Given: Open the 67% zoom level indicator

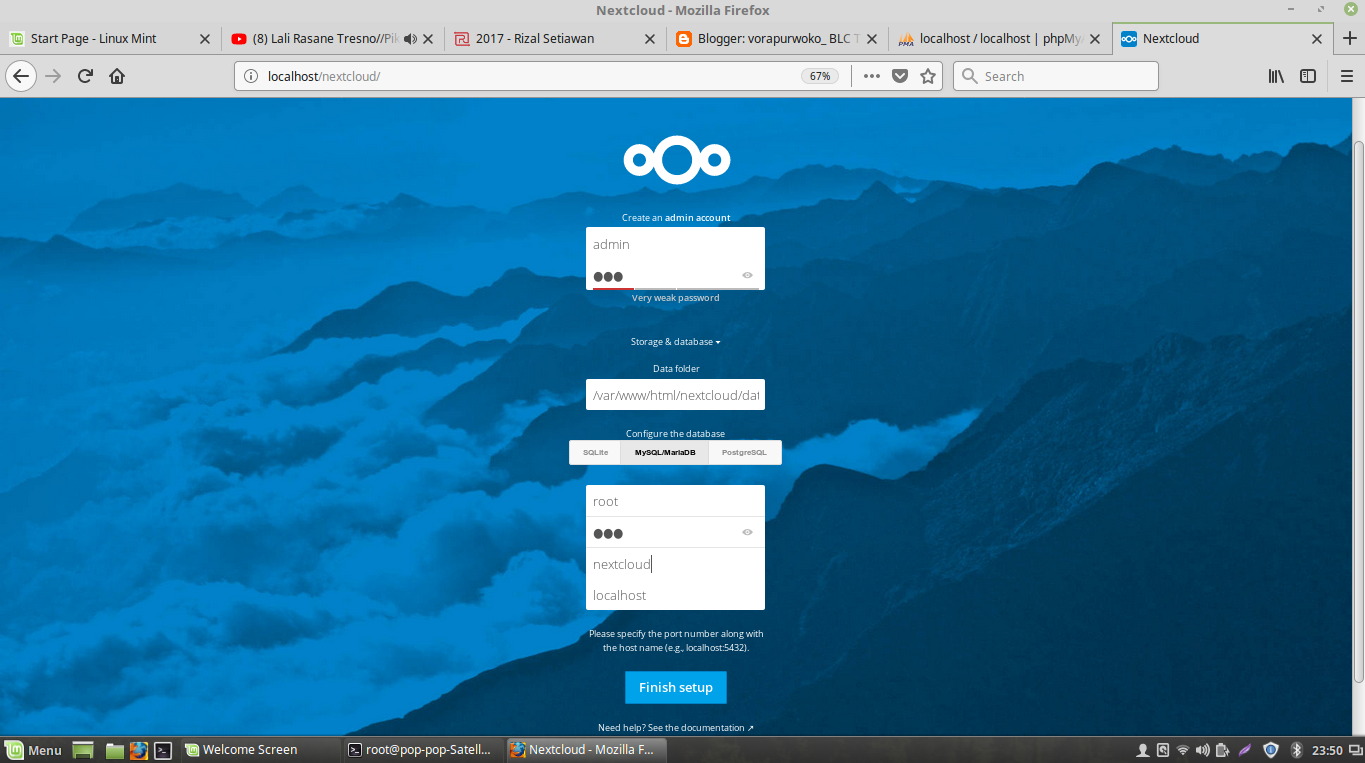Looking at the screenshot, I should coord(820,76).
